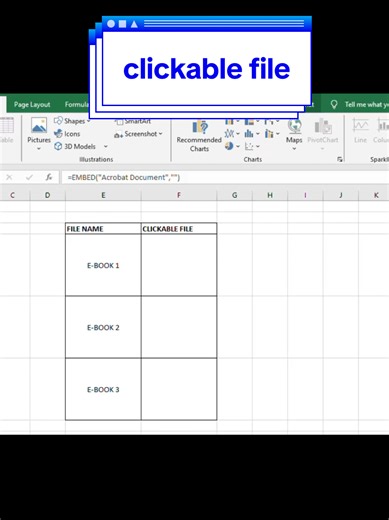Expand the Screenshot dropdown arrow

pos(160,134)
